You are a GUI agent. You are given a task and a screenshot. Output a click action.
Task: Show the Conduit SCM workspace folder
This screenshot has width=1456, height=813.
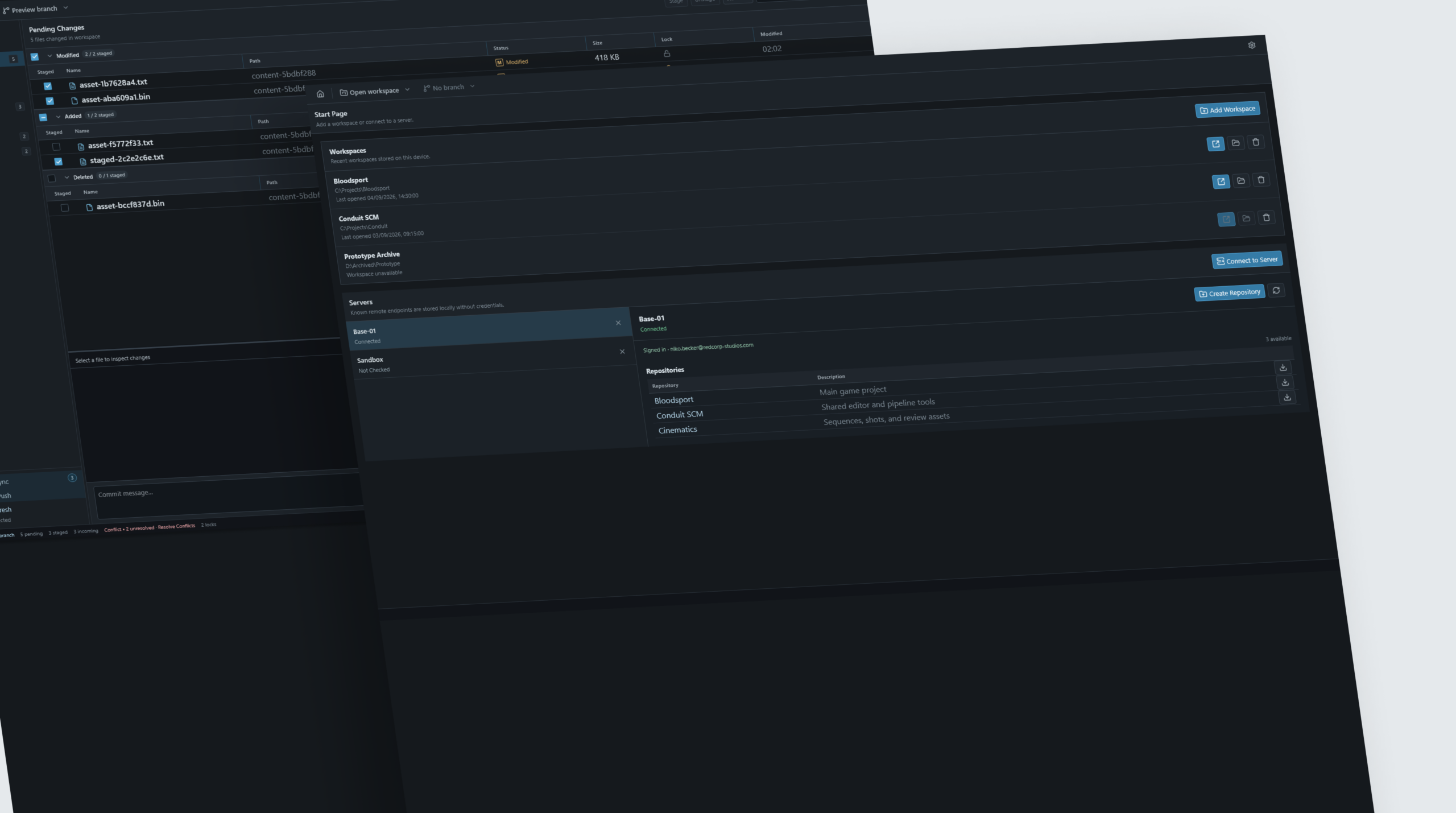(x=1241, y=180)
